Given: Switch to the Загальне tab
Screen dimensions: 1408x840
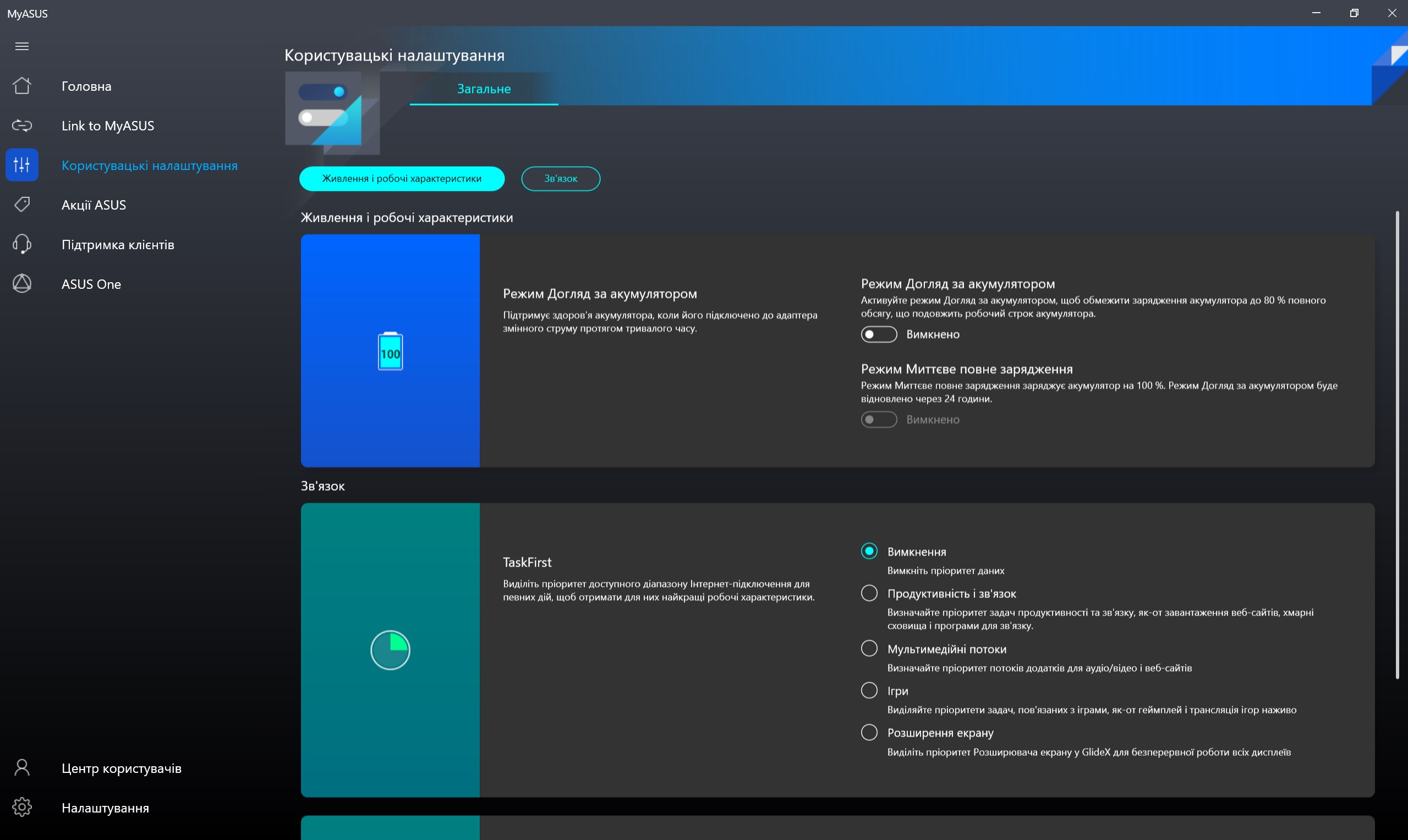Looking at the screenshot, I should point(484,89).
